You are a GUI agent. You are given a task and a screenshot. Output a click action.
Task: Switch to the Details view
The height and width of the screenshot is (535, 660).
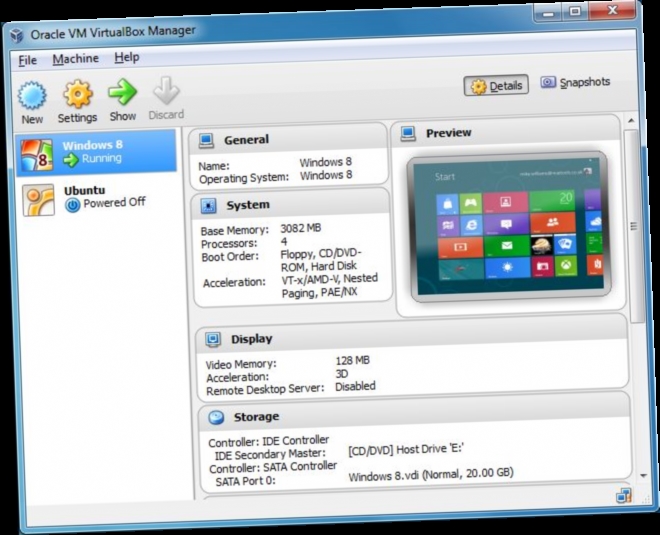(x=496, y=86)
